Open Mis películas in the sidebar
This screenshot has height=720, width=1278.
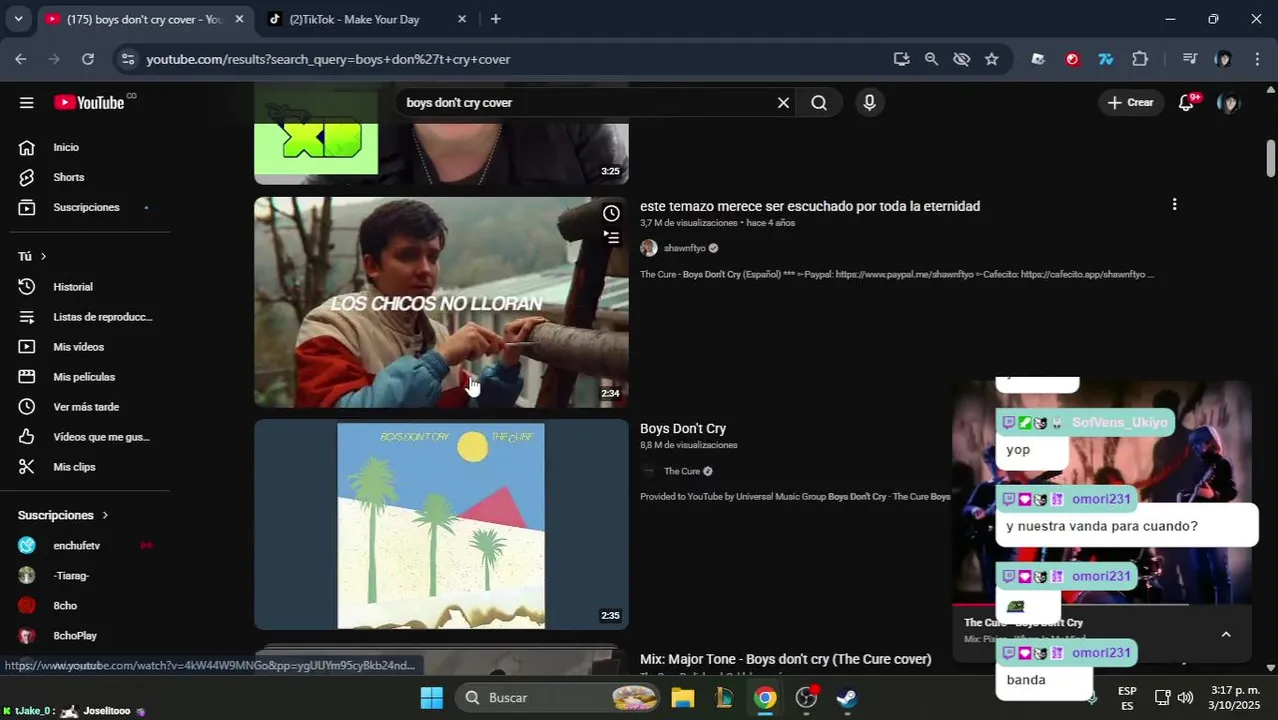[x=85, y=377]
